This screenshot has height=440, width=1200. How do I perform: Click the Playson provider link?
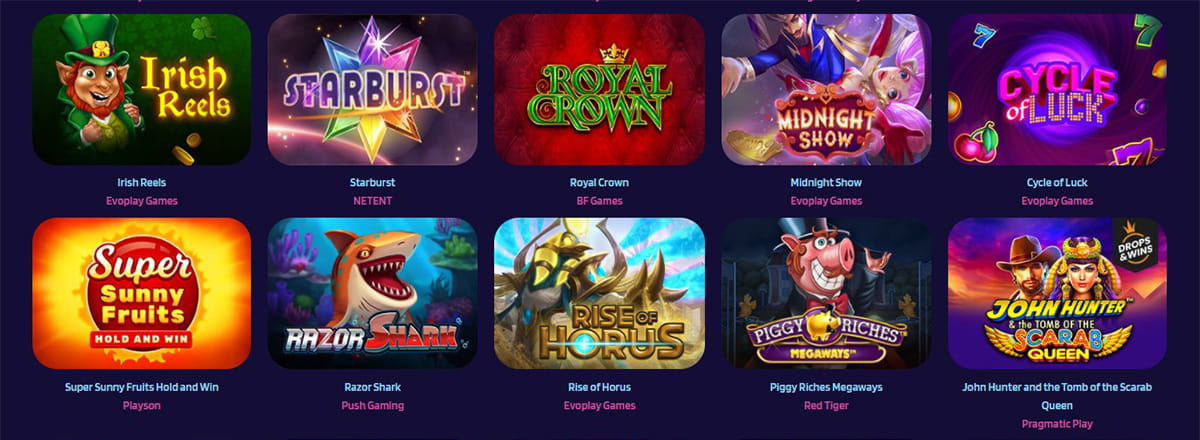tap(141, 405)
